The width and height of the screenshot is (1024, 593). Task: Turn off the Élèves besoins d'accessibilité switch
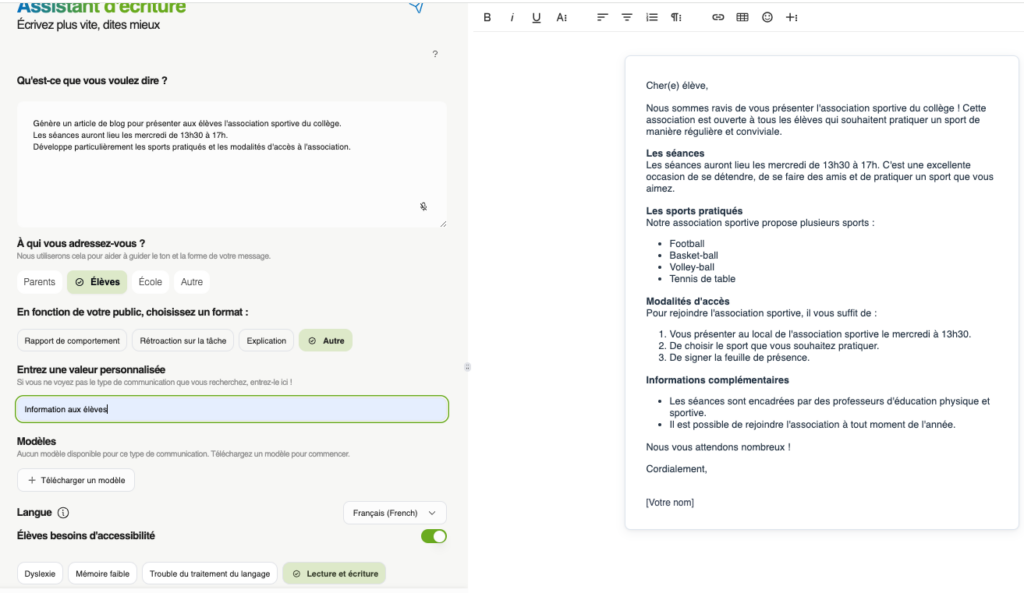tap(433, 536)
